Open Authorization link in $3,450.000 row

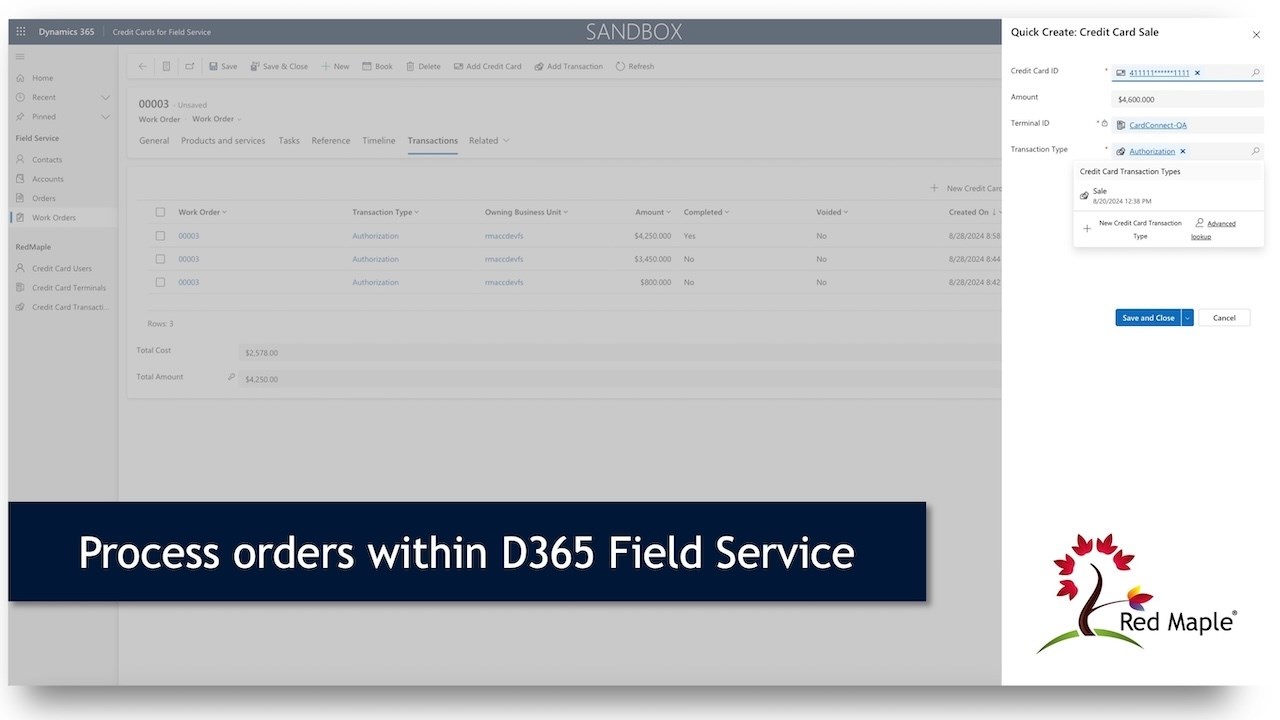click(375, 259)
